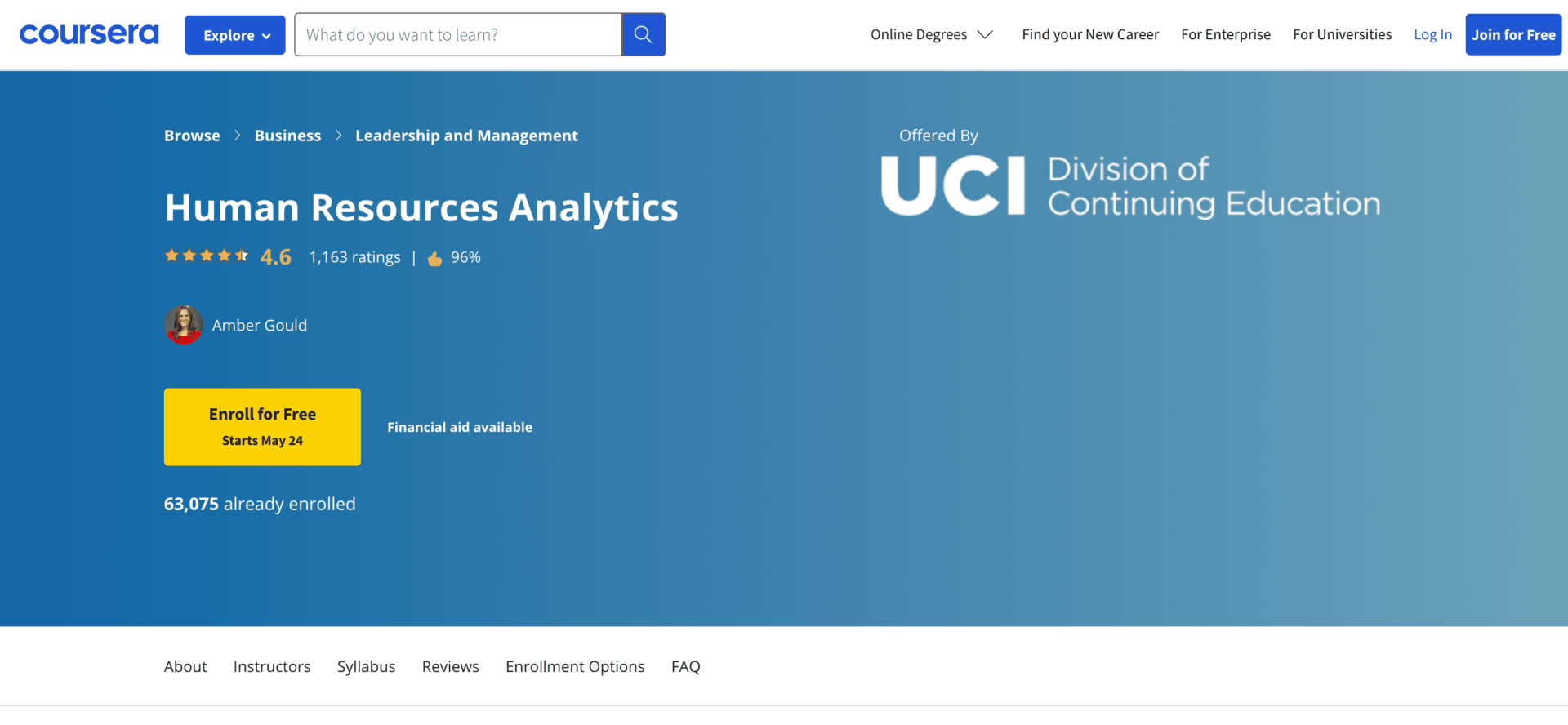The image size is (1568, 725).
Task: Open the Log In link
Action: (x=1432, y=34)
